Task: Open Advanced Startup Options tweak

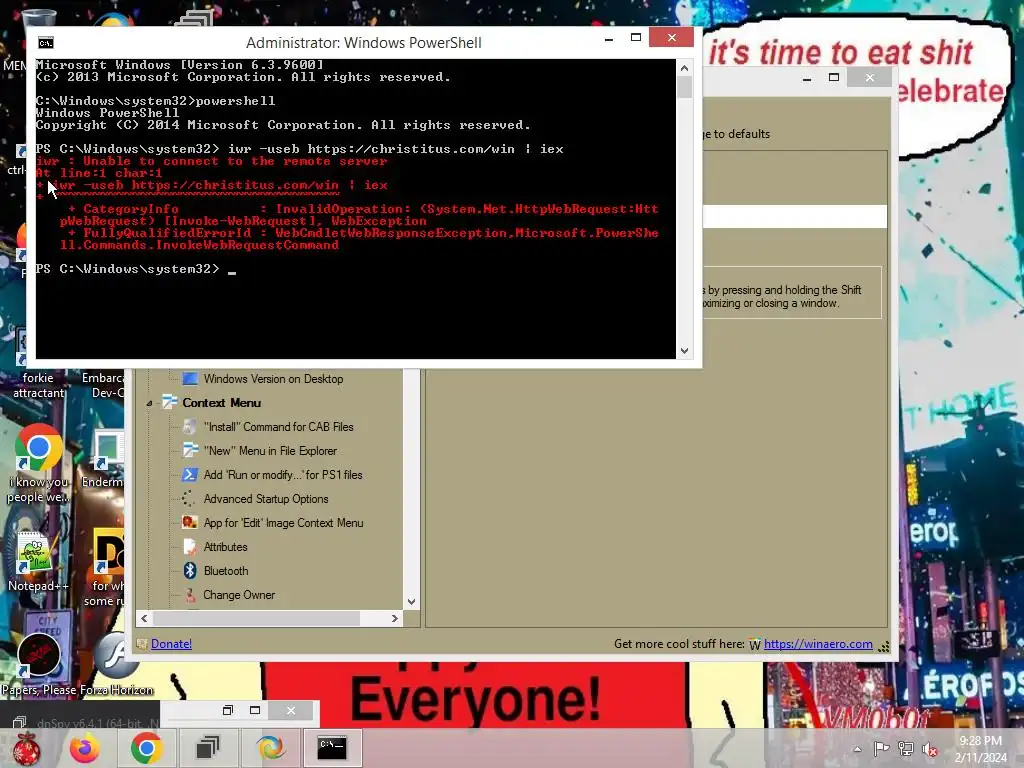Action: 266,499
